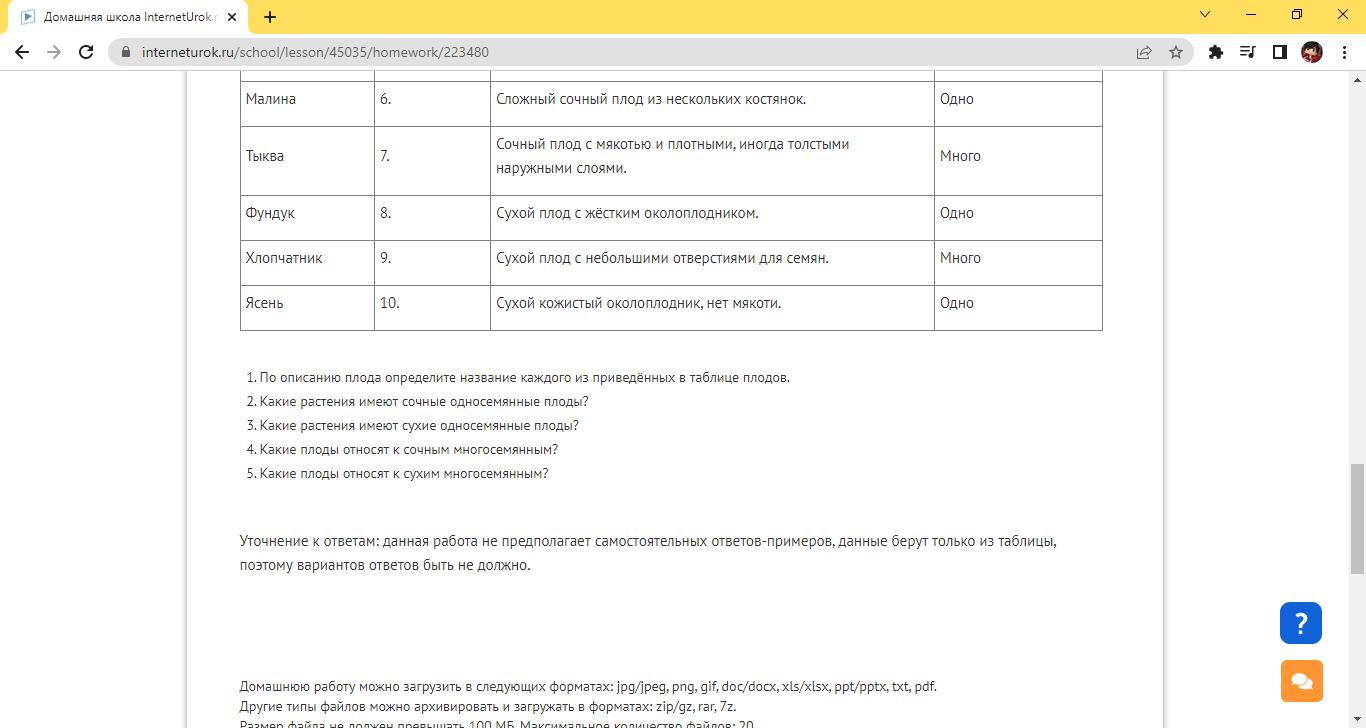The width and height of the screenshot is (1366, 728).
Task: Click the line 'Домашнюю работу можно загрузить'
Action: pos(588,686)
